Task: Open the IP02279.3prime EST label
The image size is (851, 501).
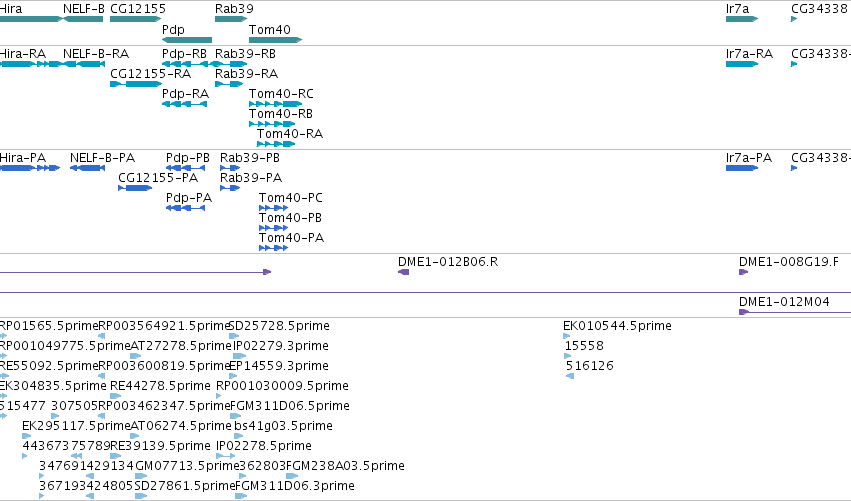Action: 280,346
